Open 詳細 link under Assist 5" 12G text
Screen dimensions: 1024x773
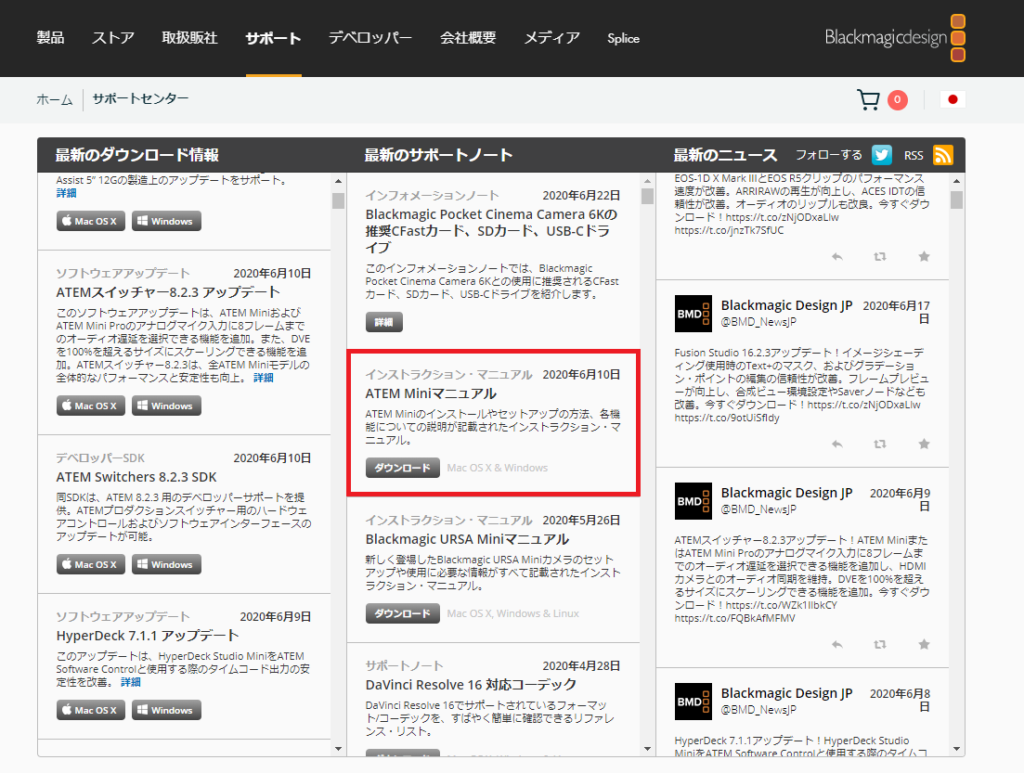point(66,193)
